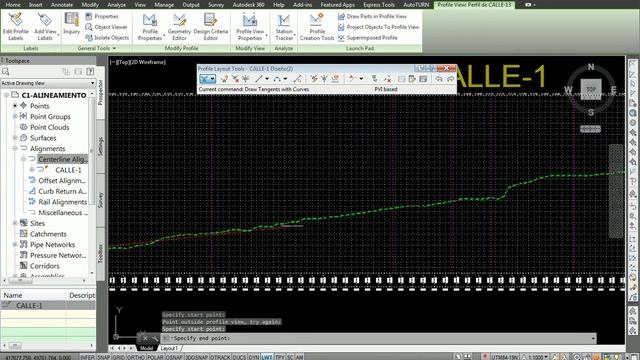Click Toolspace help icon
640x360 pixels.
click(90, 71)
